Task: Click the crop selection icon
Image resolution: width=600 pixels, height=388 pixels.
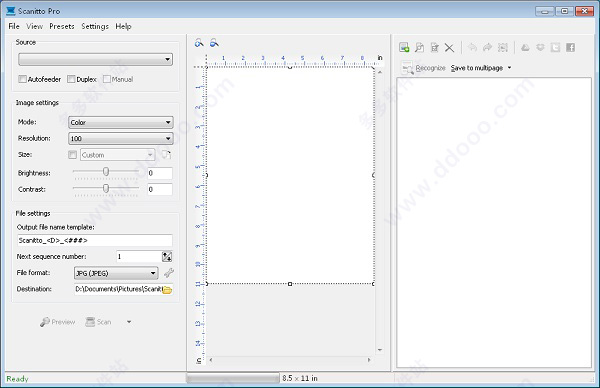Action: 502,47
